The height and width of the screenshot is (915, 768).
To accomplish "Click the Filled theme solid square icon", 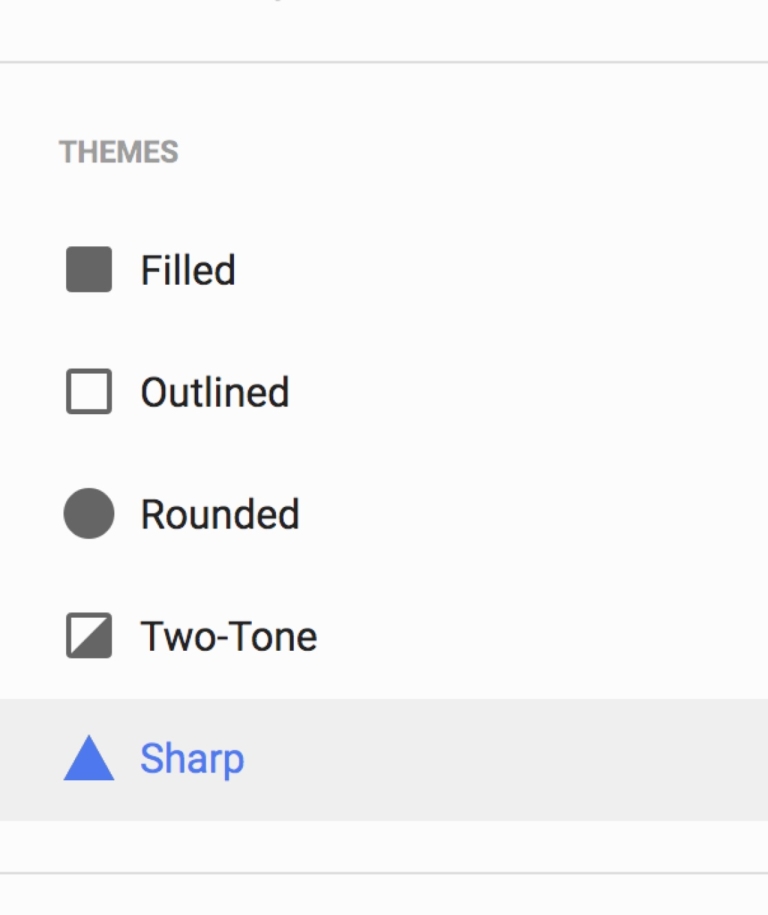I will click(89, 270).
